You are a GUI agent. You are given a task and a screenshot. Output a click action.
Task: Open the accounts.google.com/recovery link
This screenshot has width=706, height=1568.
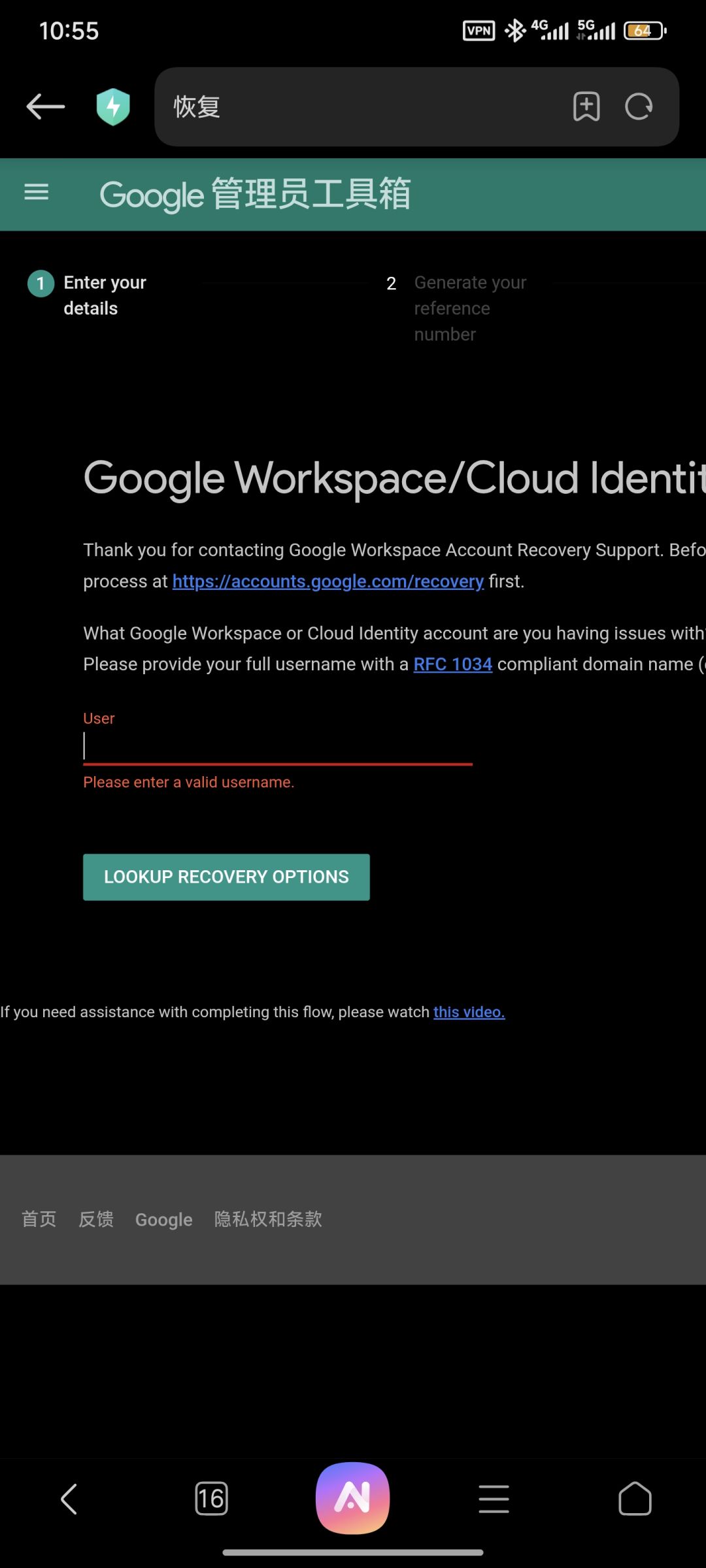328,581
